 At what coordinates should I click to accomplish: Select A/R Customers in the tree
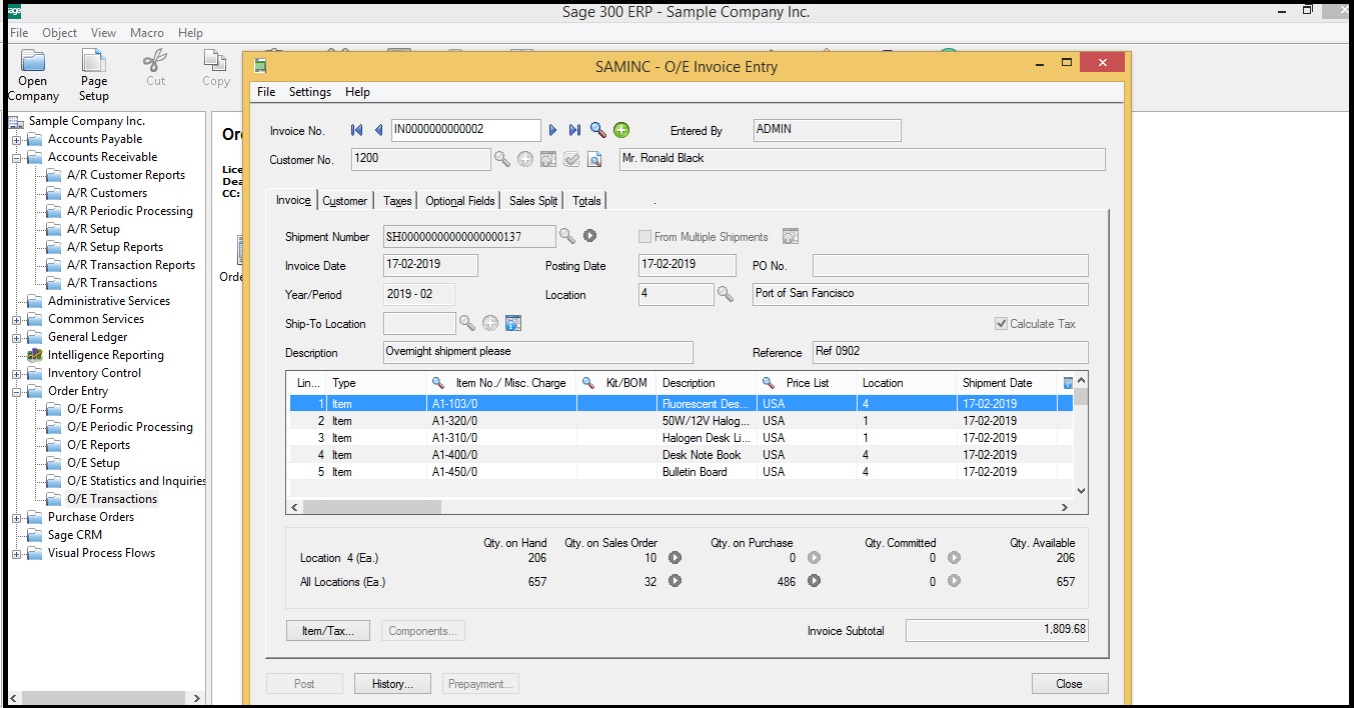tap(107, 193)
